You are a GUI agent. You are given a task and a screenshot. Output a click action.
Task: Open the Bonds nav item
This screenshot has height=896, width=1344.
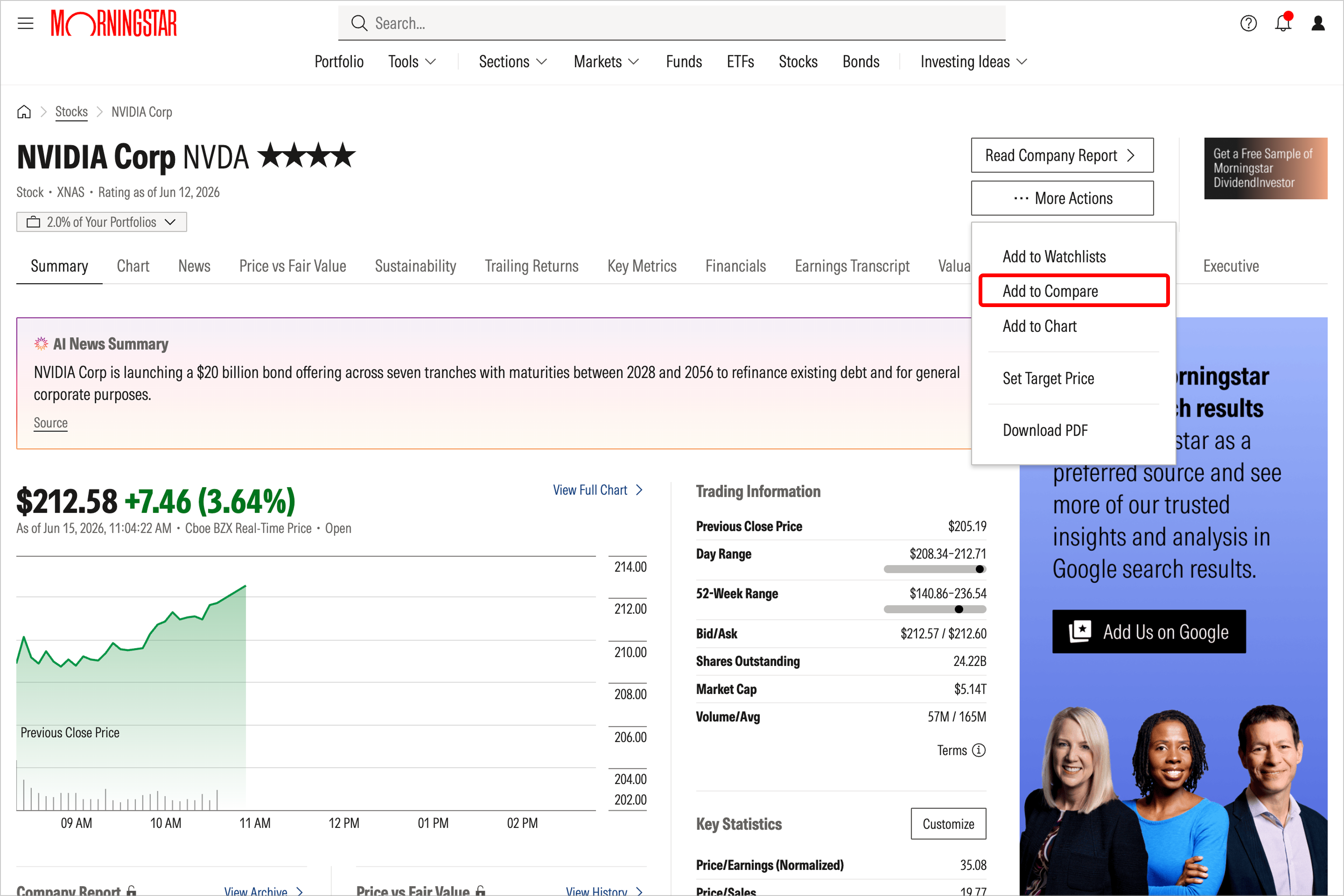coord(861,62)
